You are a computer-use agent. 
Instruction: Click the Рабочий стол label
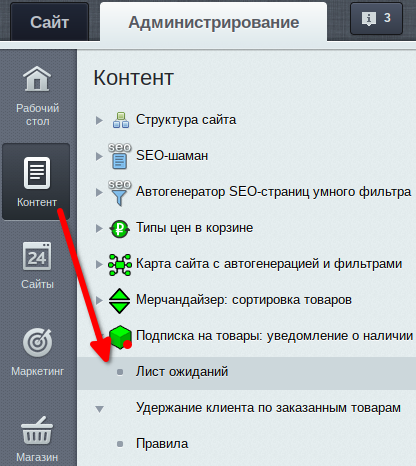click(x=38, y=115)
